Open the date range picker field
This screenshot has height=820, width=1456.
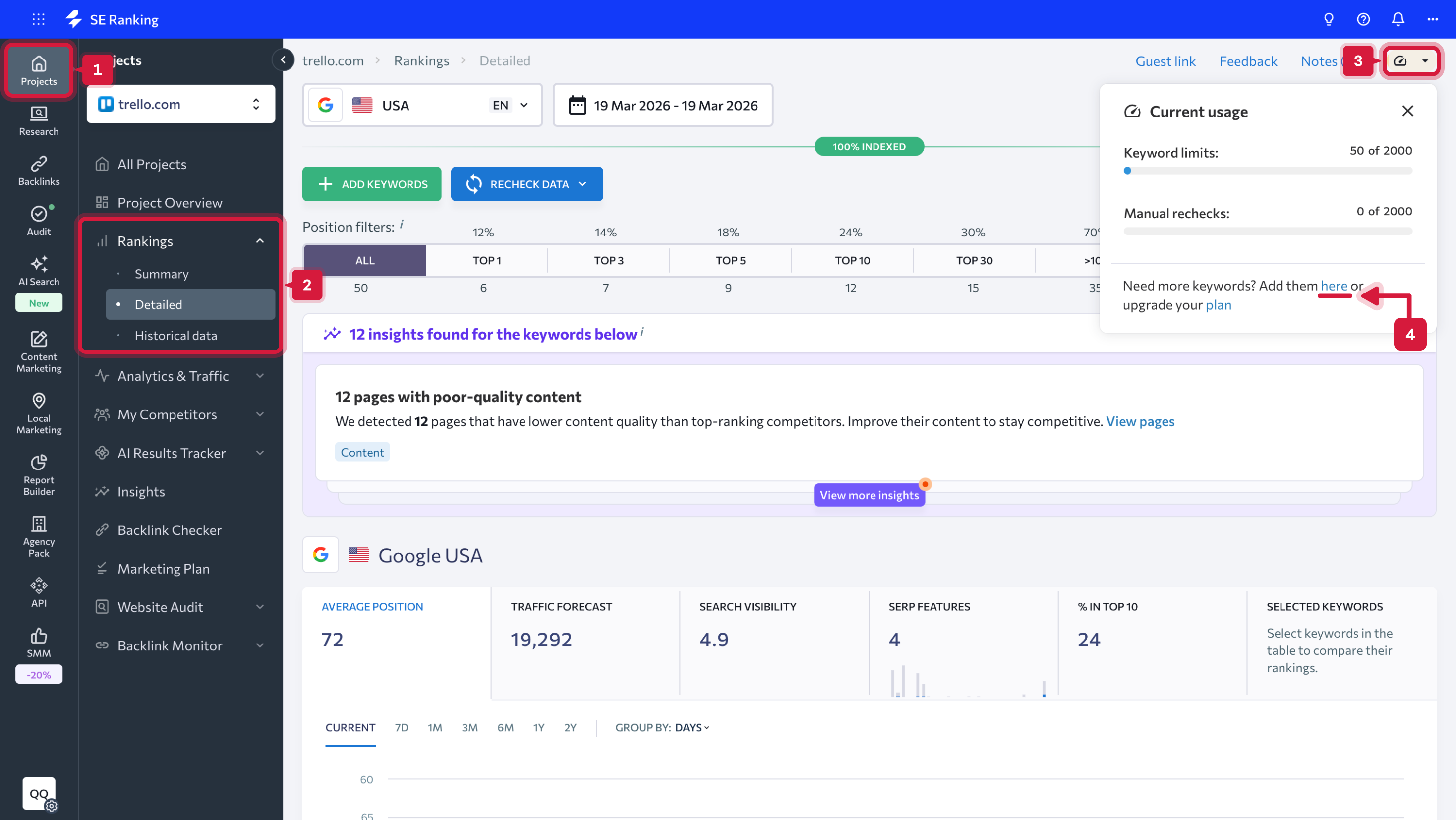tap(663, 105)
